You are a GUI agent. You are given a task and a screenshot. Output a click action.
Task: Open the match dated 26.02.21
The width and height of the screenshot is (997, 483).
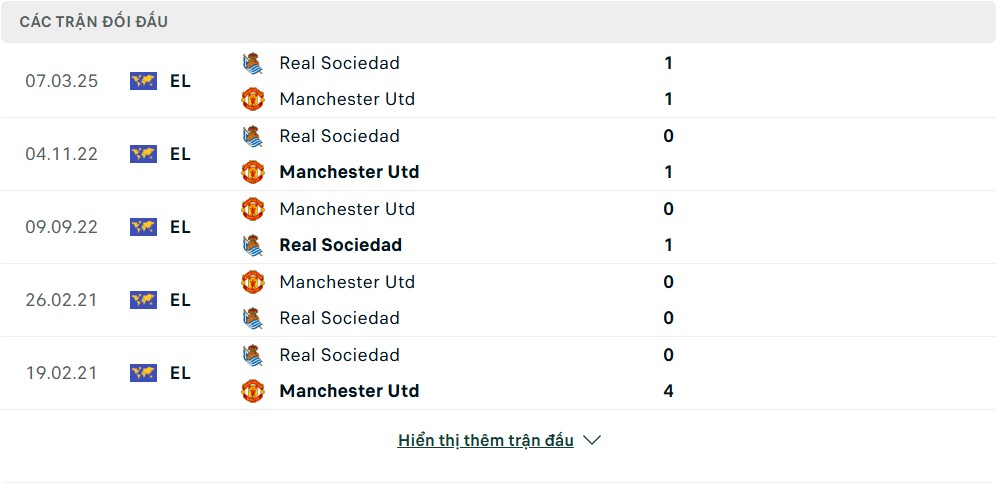[498, 300]
